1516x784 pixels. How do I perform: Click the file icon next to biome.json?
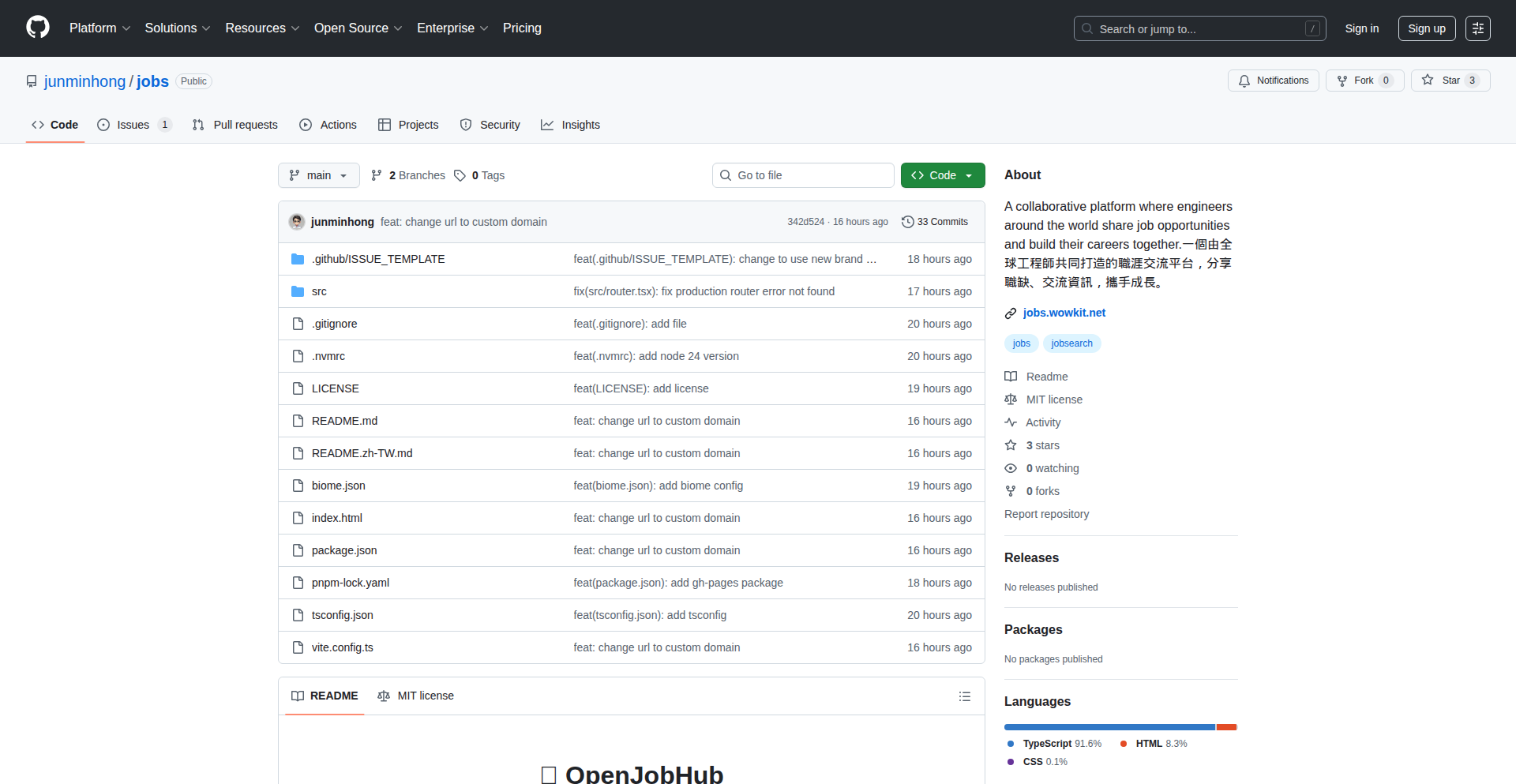coord(298,486)
